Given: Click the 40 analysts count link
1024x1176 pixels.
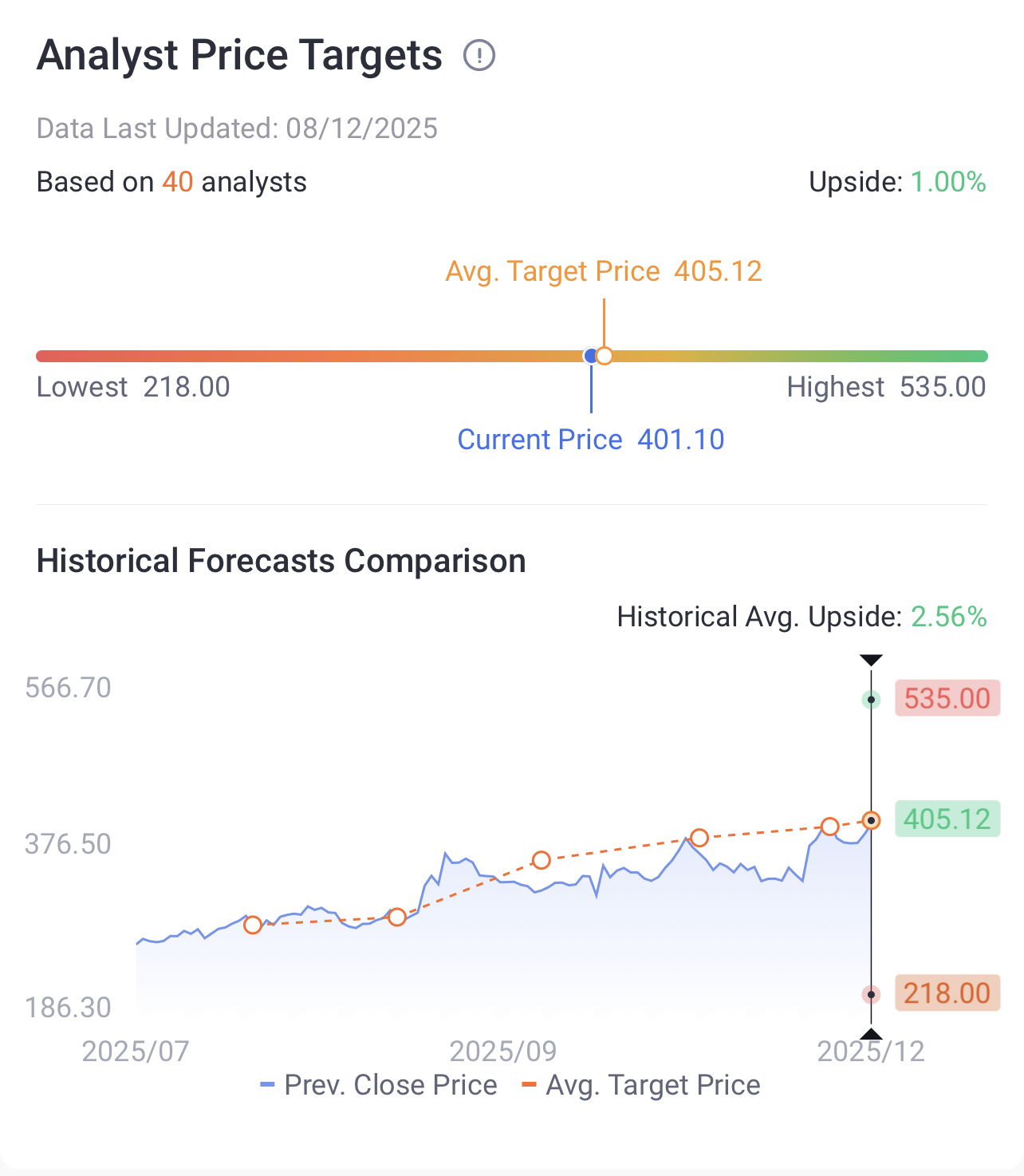Looking at the screenshot, I should [x=178, y=182].
